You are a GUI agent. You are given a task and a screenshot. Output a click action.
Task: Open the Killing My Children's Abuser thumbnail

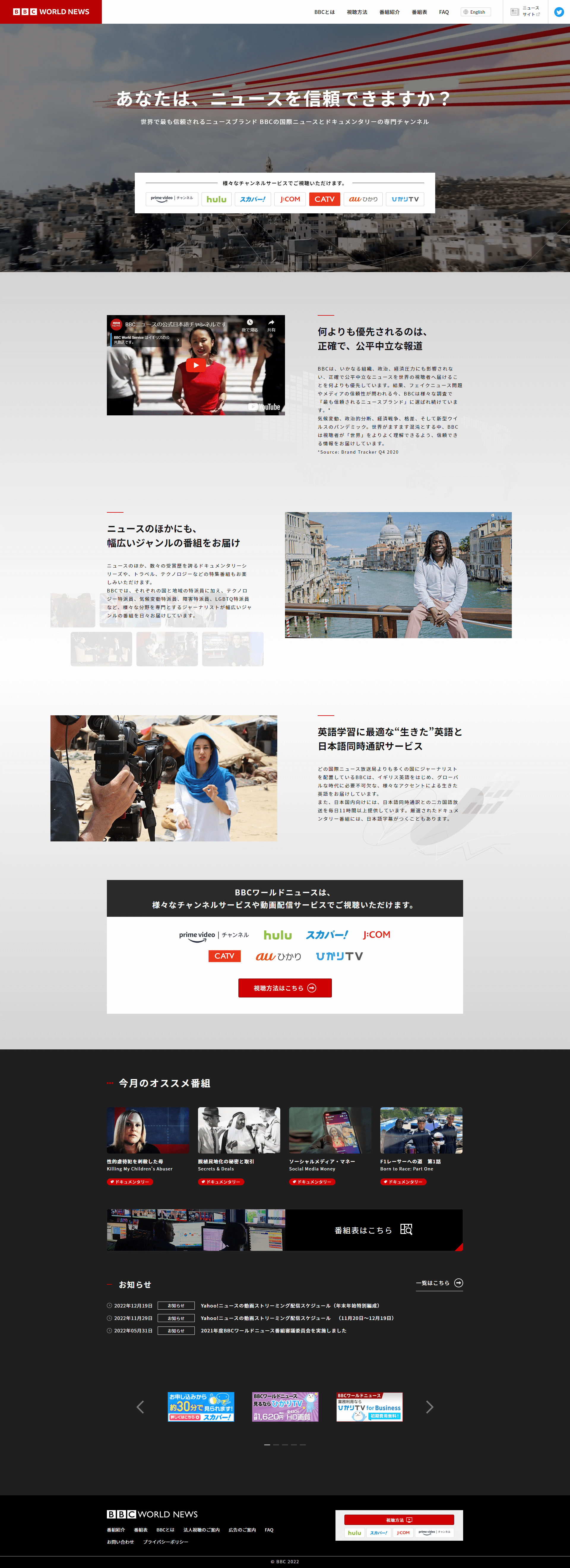coord(148,1130)
